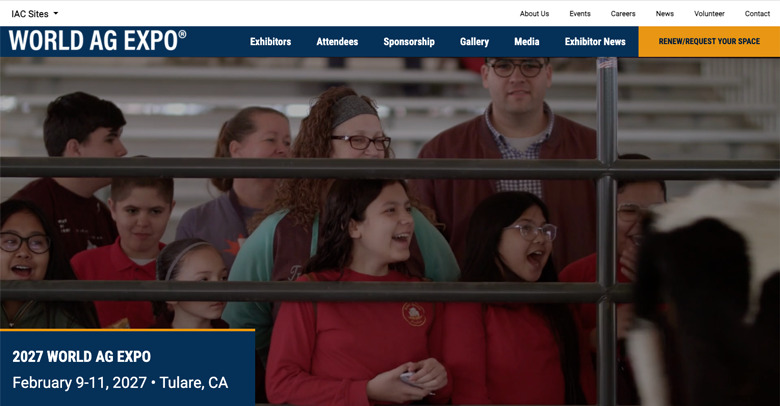Open the Gallery menu item
Screen dimensions: 780x406
474,42
